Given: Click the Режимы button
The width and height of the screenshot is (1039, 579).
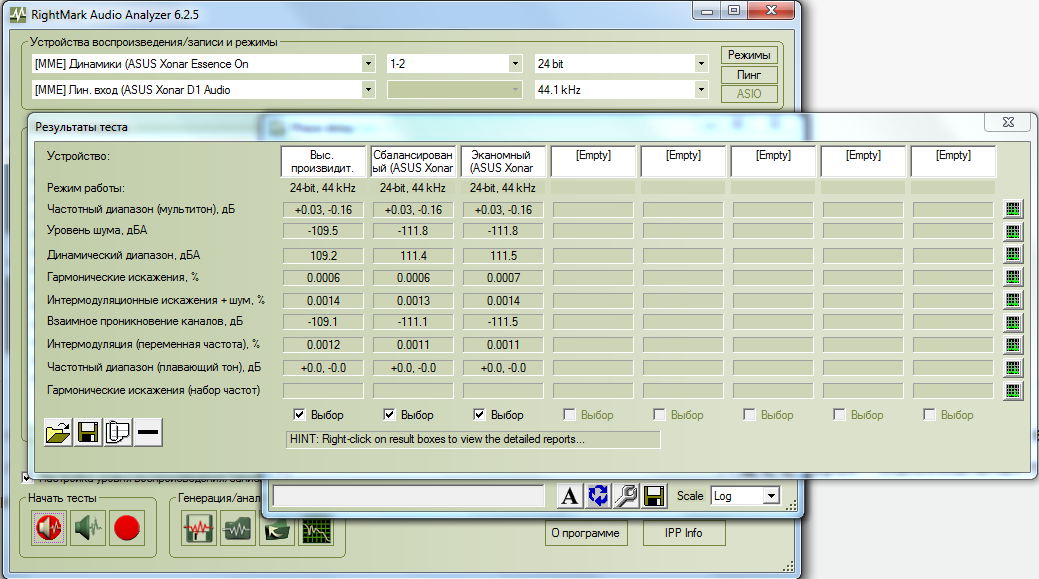Looking at the screenshot, I should pos(749,55).
